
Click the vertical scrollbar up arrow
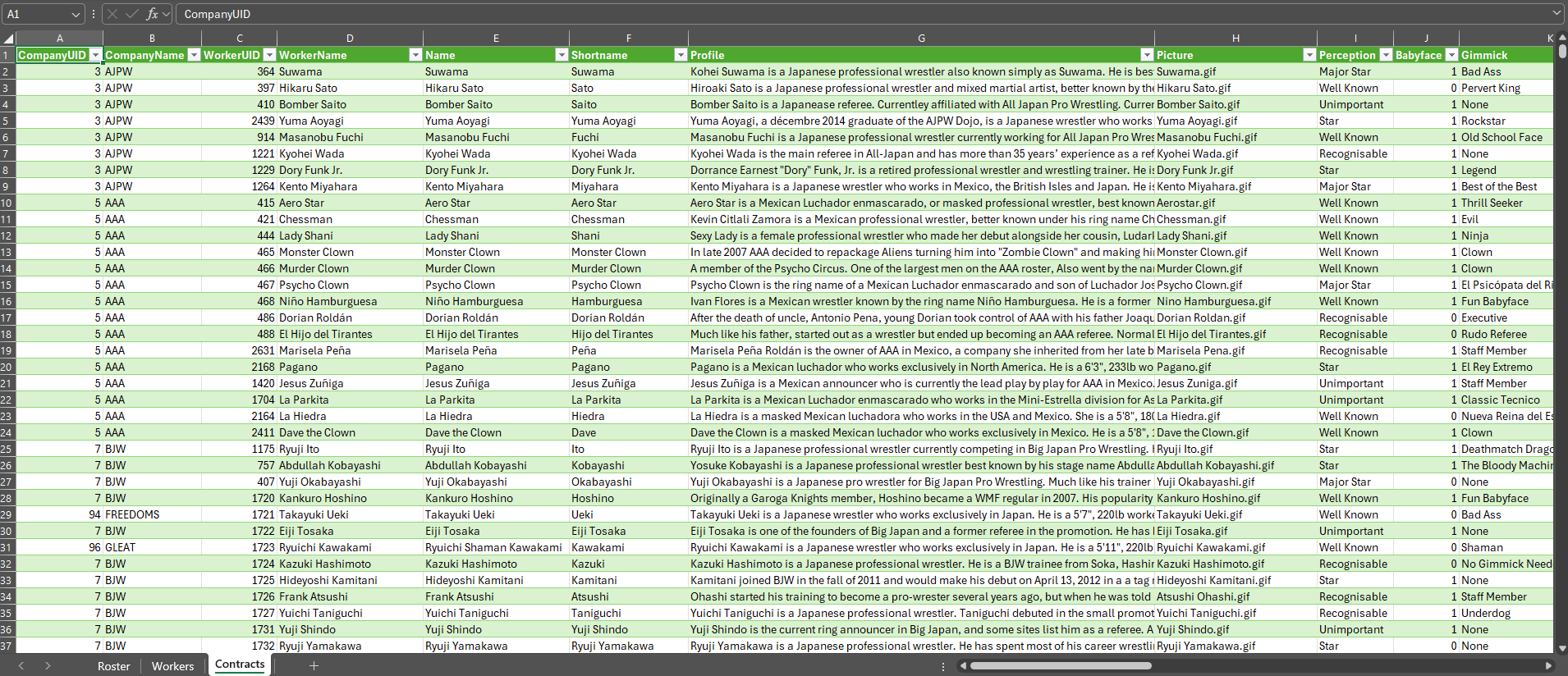[1561, 38]
